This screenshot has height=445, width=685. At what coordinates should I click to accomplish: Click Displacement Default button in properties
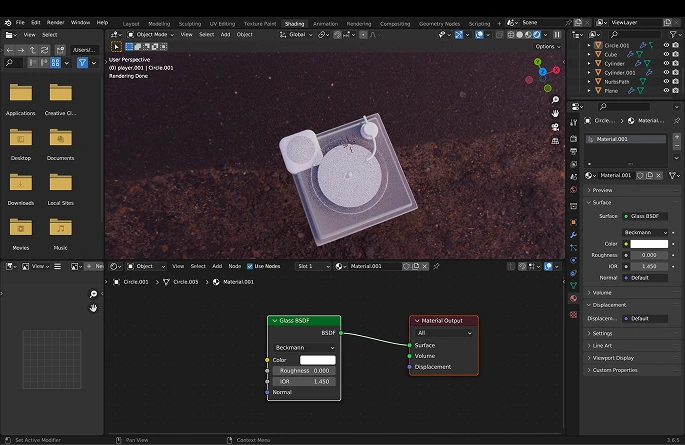coord(645,318)
